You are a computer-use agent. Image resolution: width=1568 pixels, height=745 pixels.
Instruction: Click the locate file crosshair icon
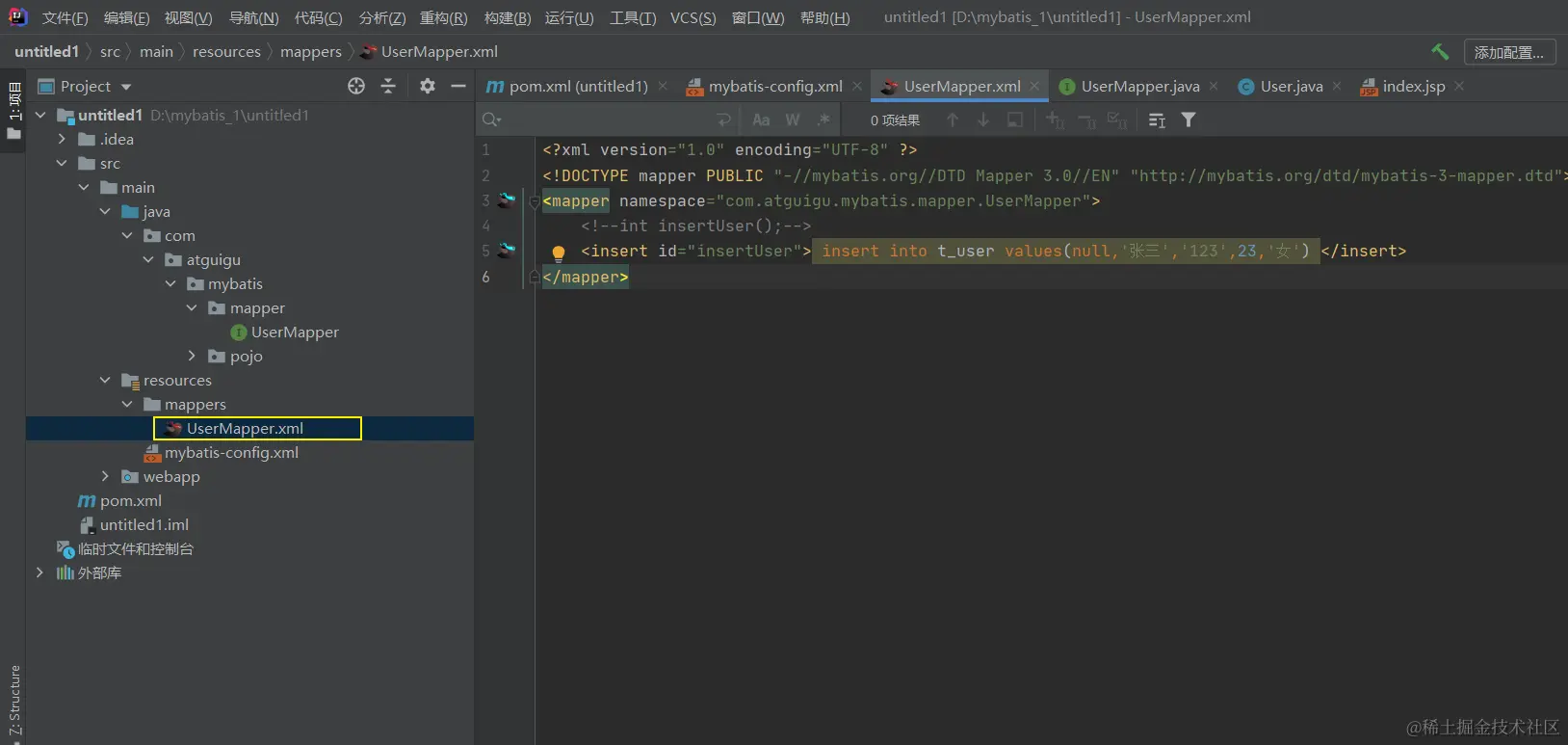(356, 86)
